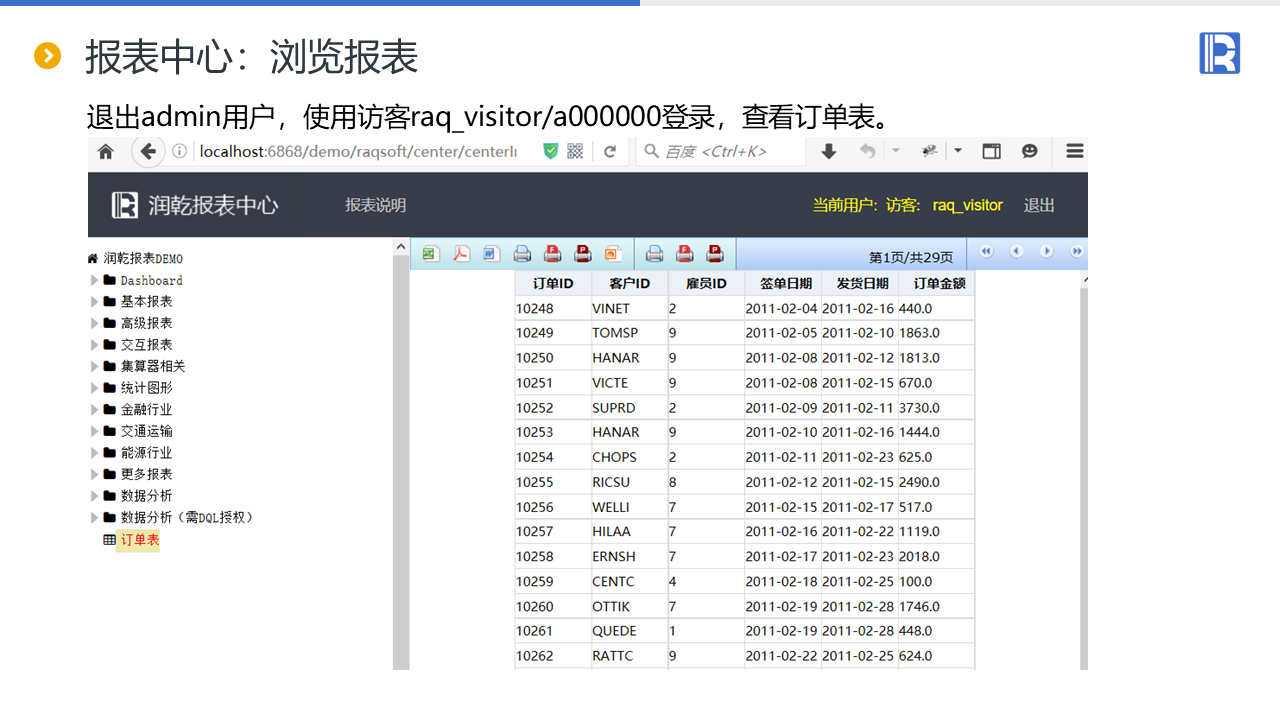1280x720 pixels.
Task: Expand the 基本报表 folder
Action: point(95,301)
